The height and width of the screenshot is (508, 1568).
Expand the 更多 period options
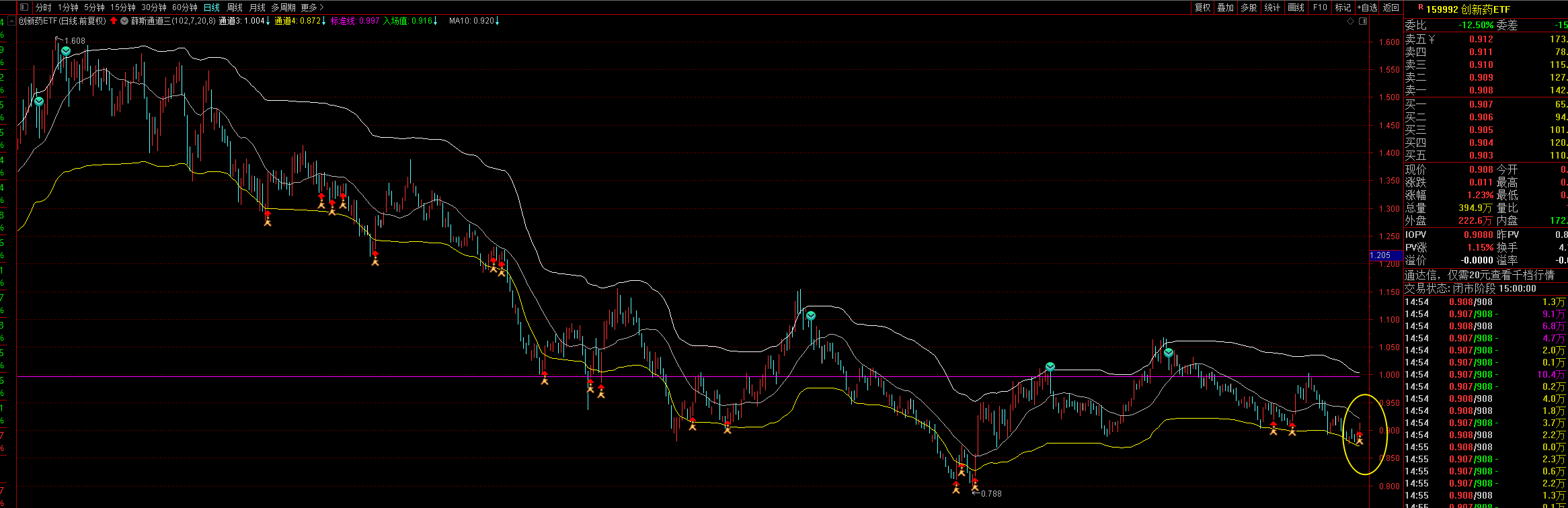[x=312, y=7]
